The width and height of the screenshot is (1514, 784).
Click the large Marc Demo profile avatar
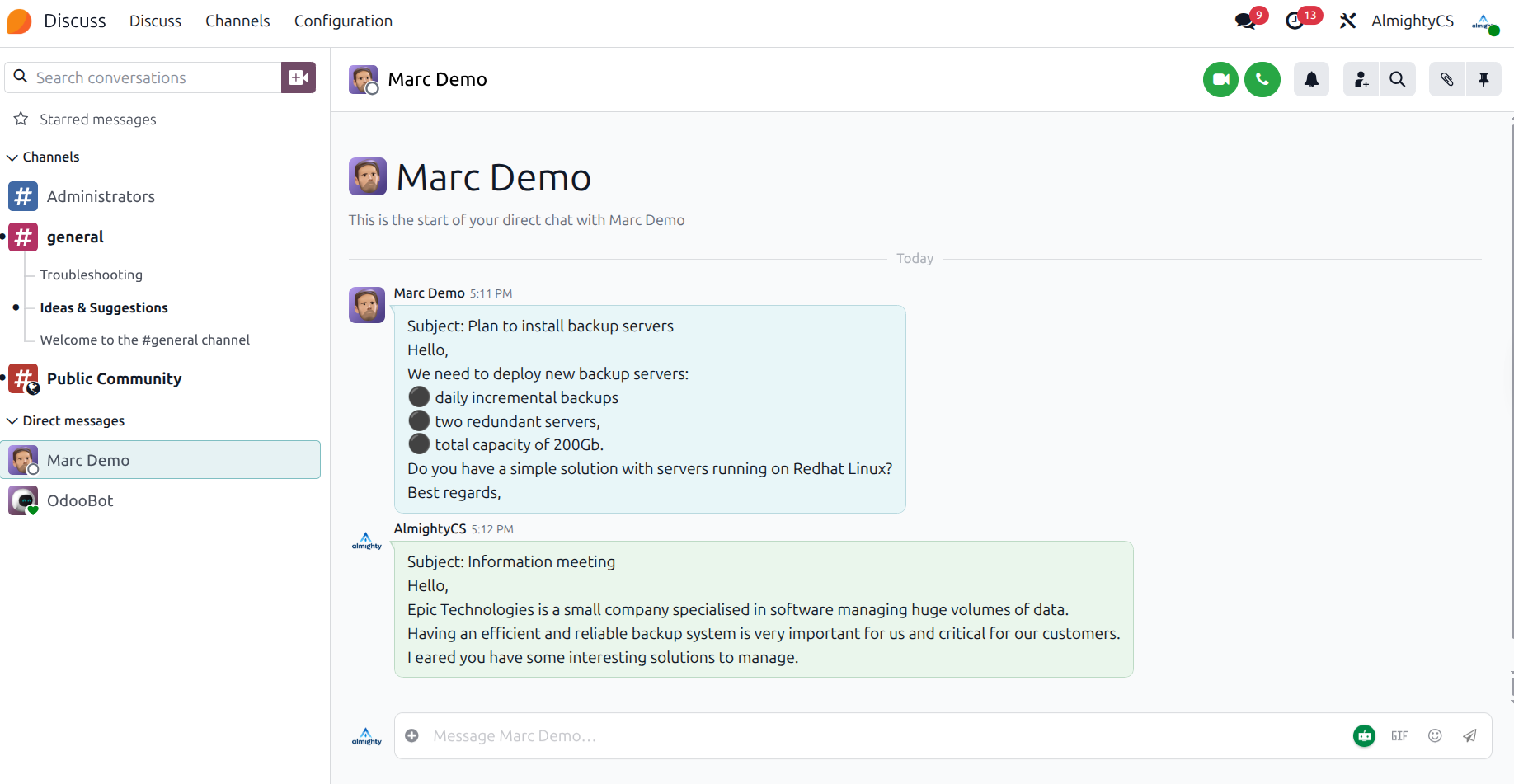coord(367,176)
